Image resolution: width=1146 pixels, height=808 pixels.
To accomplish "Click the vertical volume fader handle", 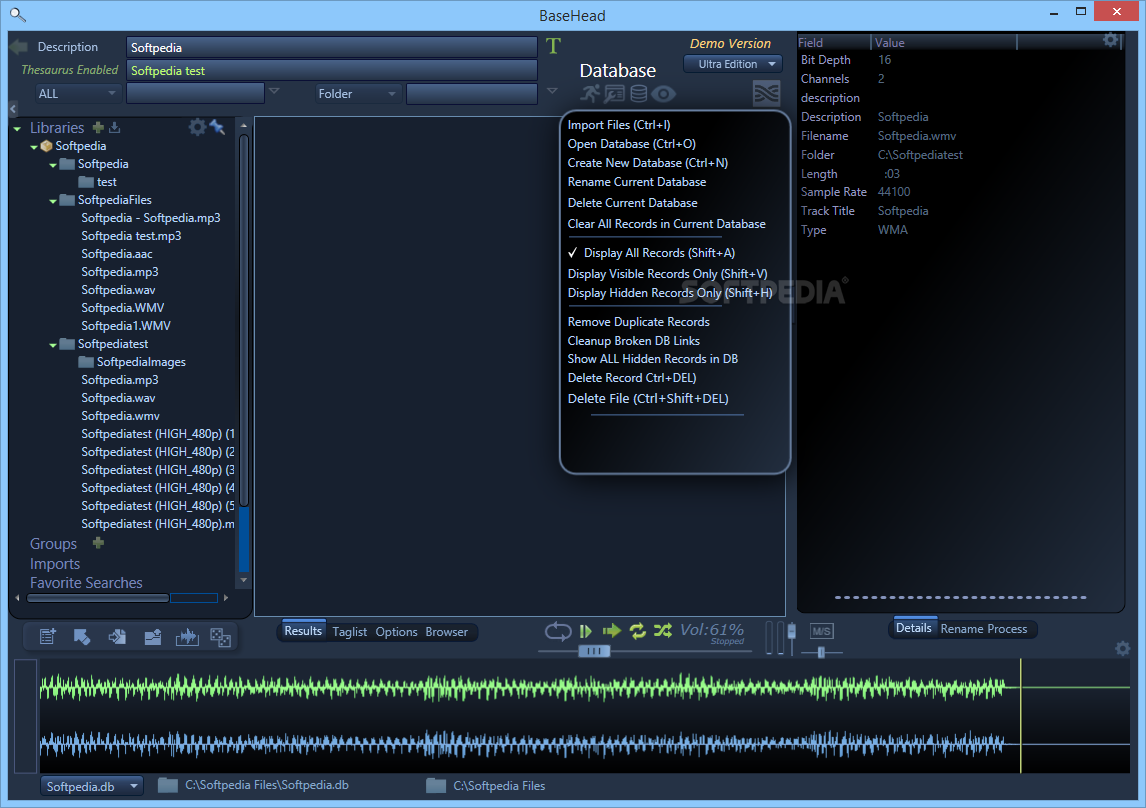I will click(x=792, y=631).
